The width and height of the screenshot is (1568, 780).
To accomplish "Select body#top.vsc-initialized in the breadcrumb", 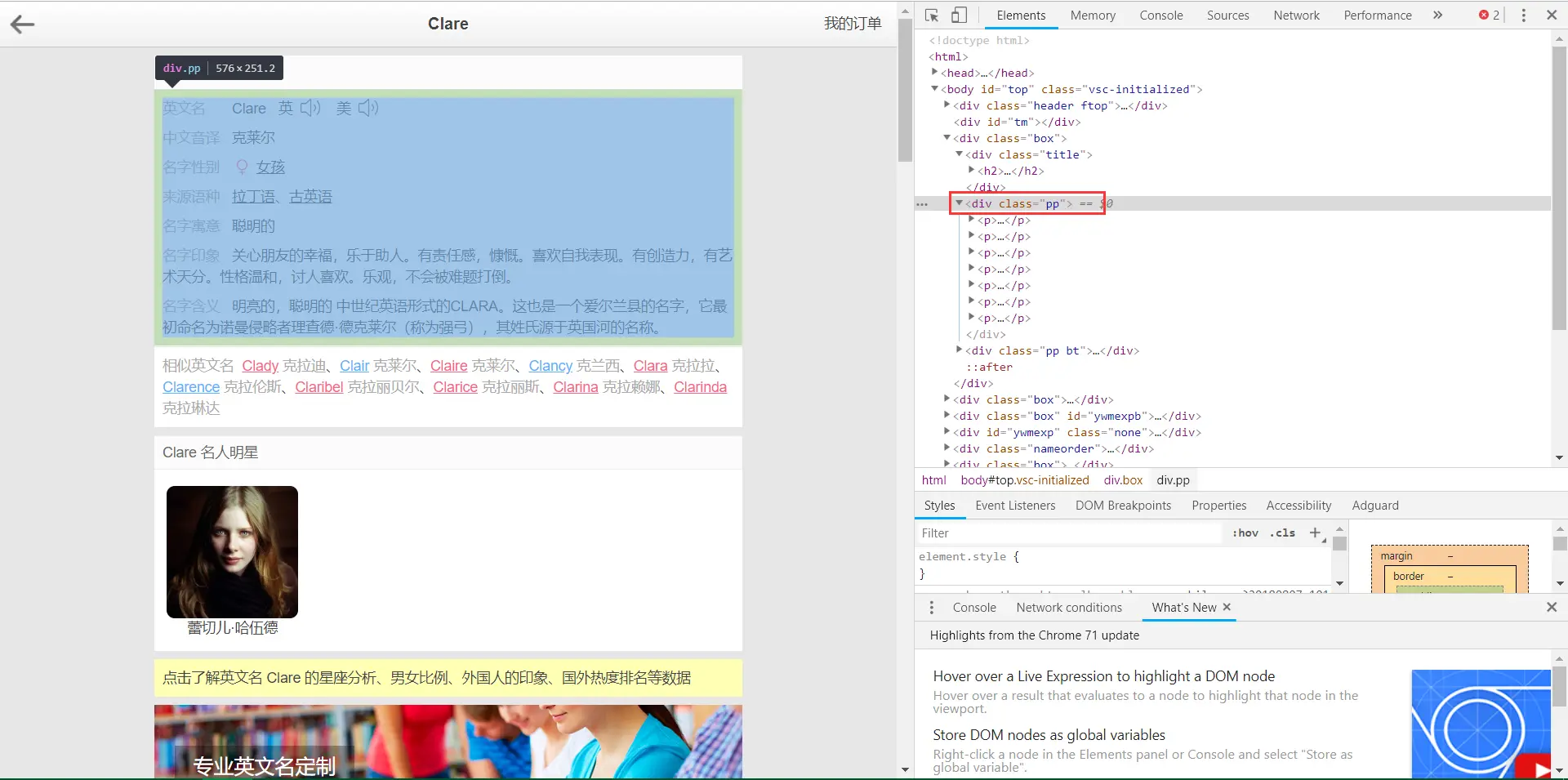I will (1025, 480).
